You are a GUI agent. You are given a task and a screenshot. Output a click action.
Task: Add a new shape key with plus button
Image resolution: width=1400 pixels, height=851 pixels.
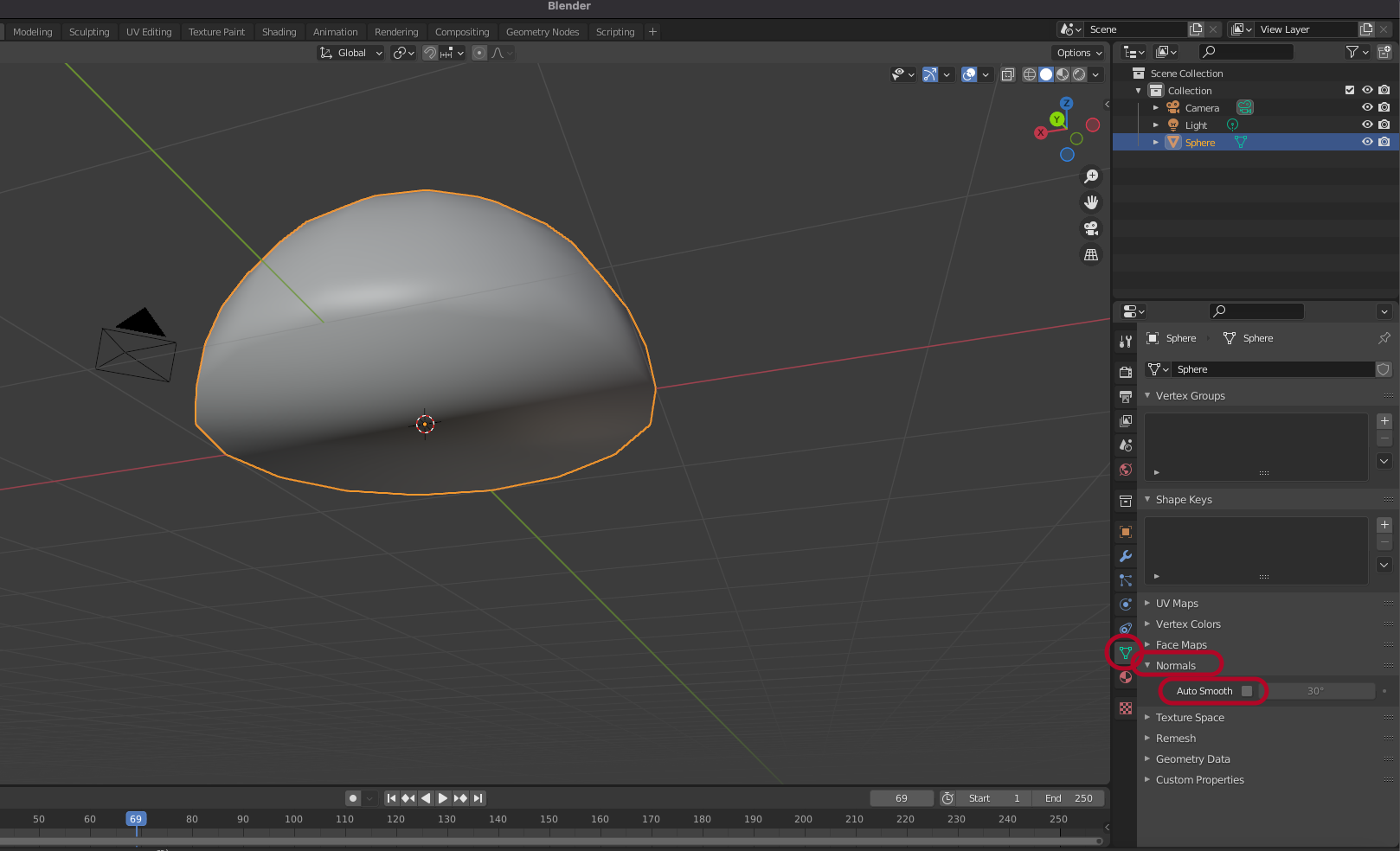click(x=1384, y=525)
